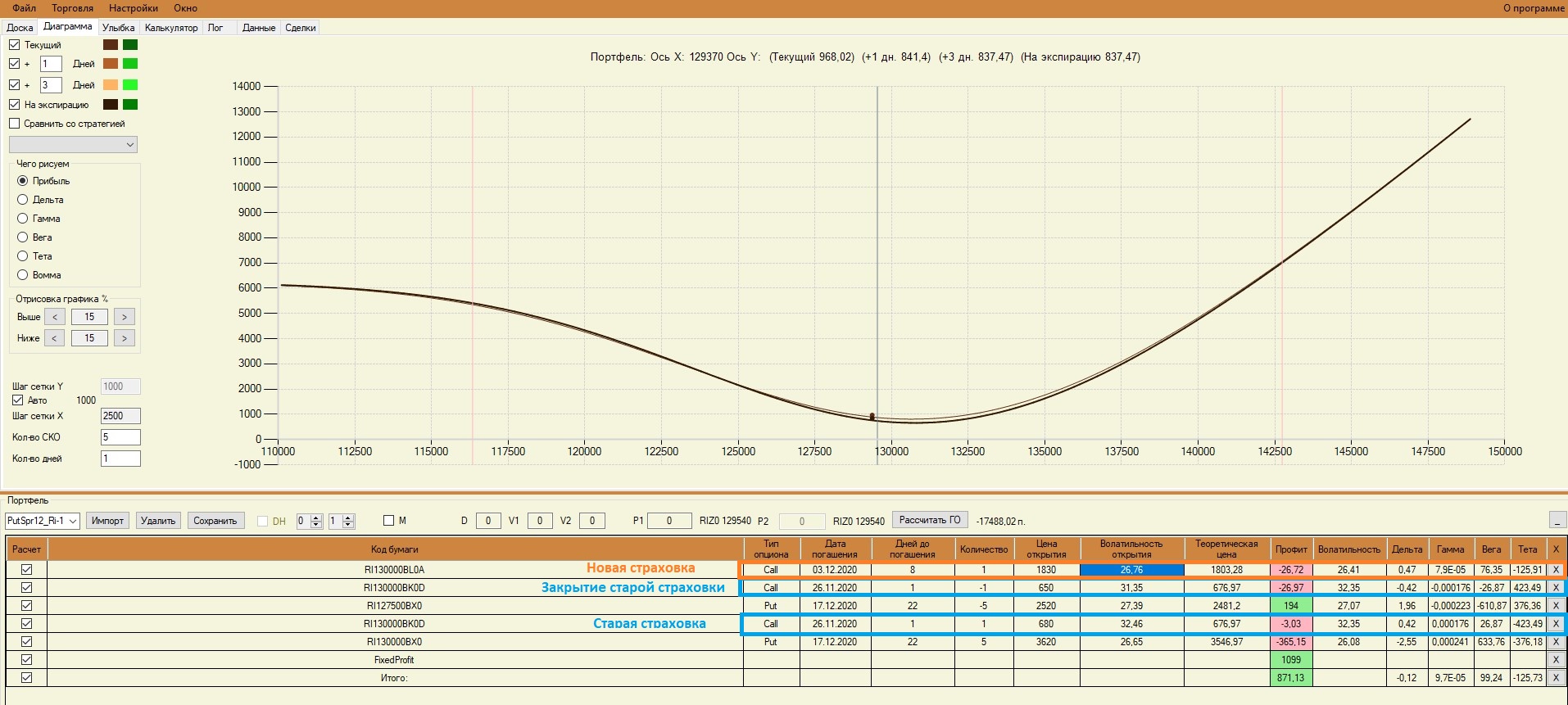Switch to the 'Данные' tab
This screenshot has width=1568, height=705.
click(x=259, y=28)
